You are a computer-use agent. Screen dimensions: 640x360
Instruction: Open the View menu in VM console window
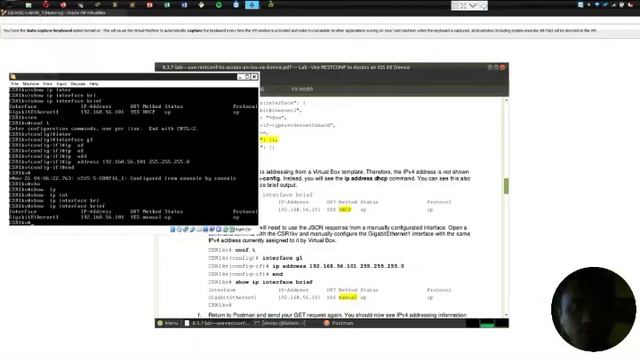click(47, 84)
